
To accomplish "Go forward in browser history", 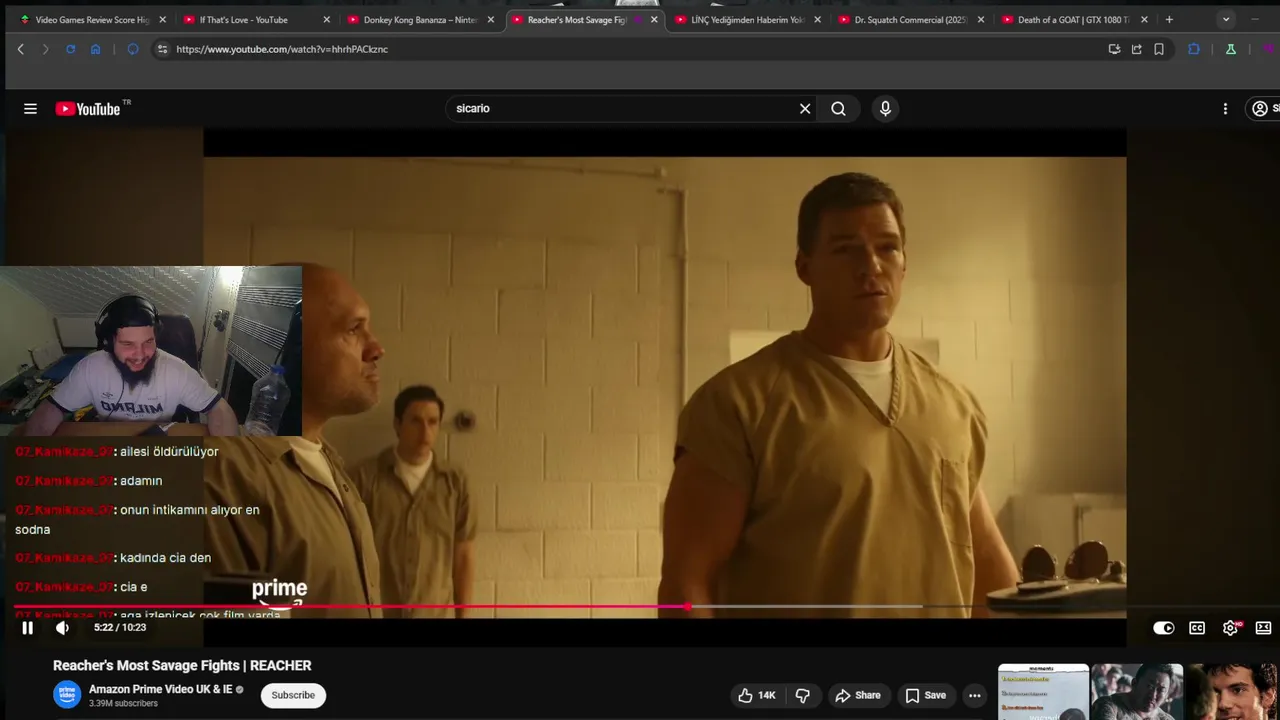I will 45,49.
